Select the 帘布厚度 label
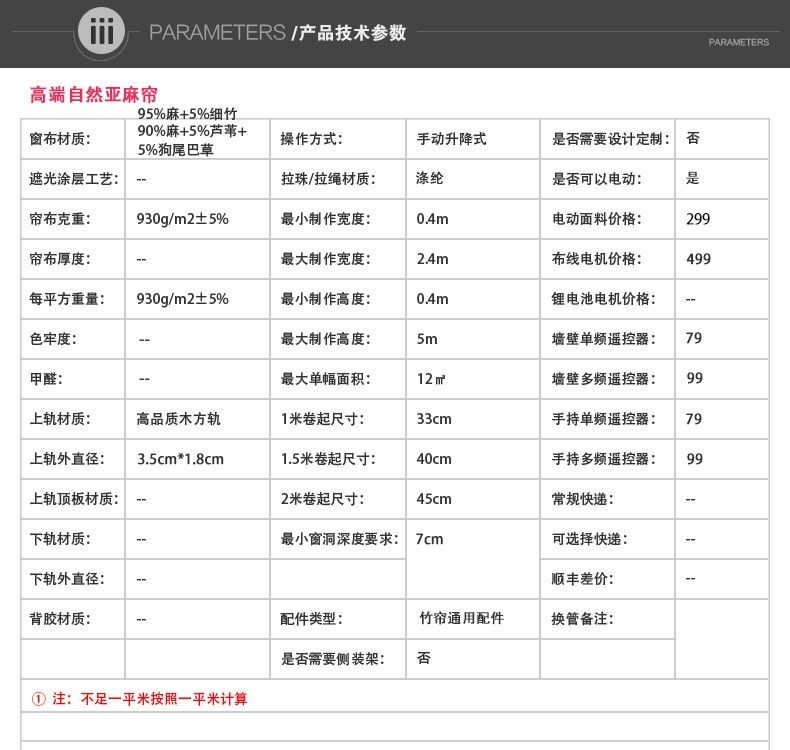Screen dimensions: 790x750 60,259
